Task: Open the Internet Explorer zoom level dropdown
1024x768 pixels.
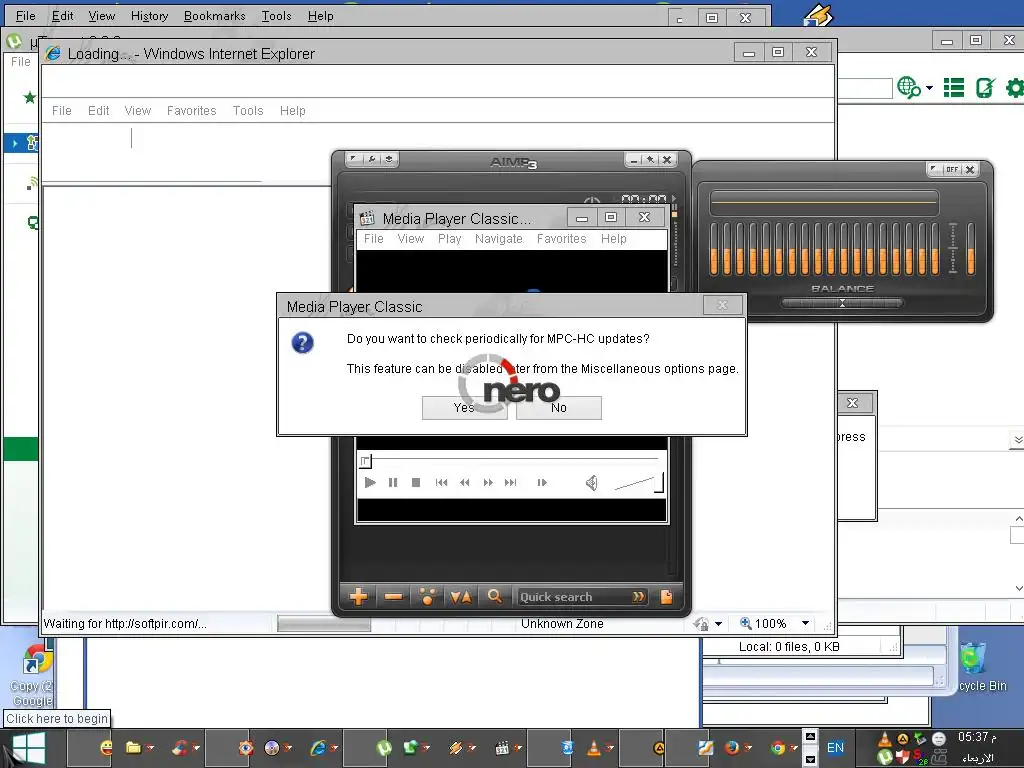Action: coord(805,624)
